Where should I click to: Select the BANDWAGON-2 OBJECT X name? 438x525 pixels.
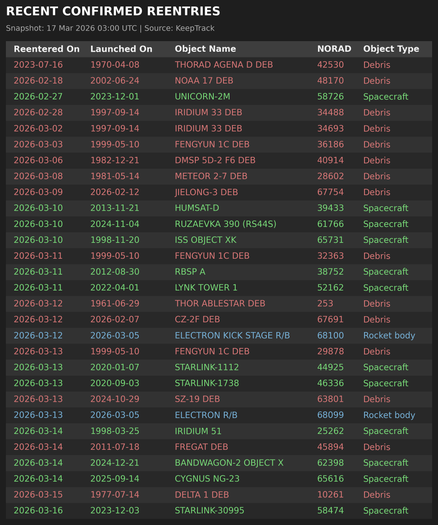pos(229,462)
